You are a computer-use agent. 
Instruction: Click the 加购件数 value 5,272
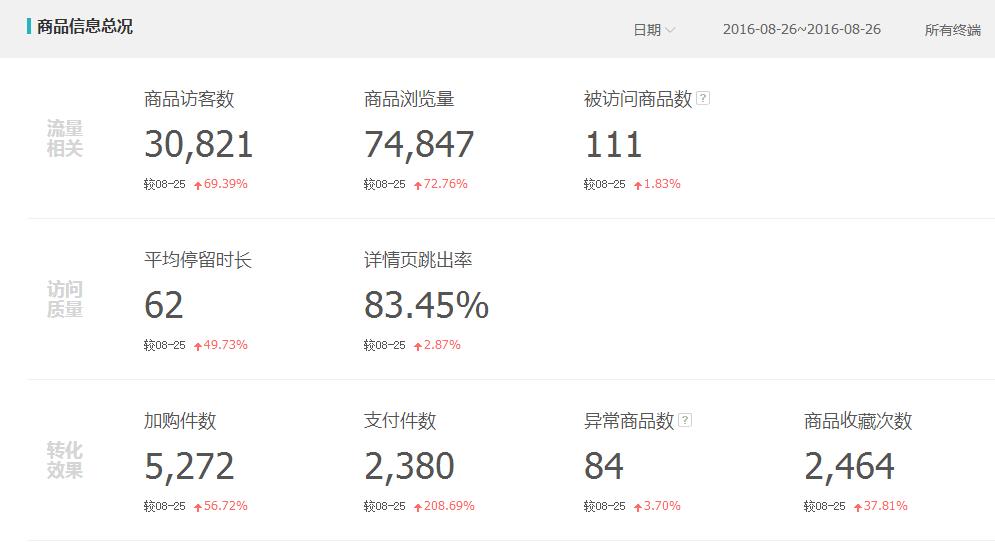point(189,467)
